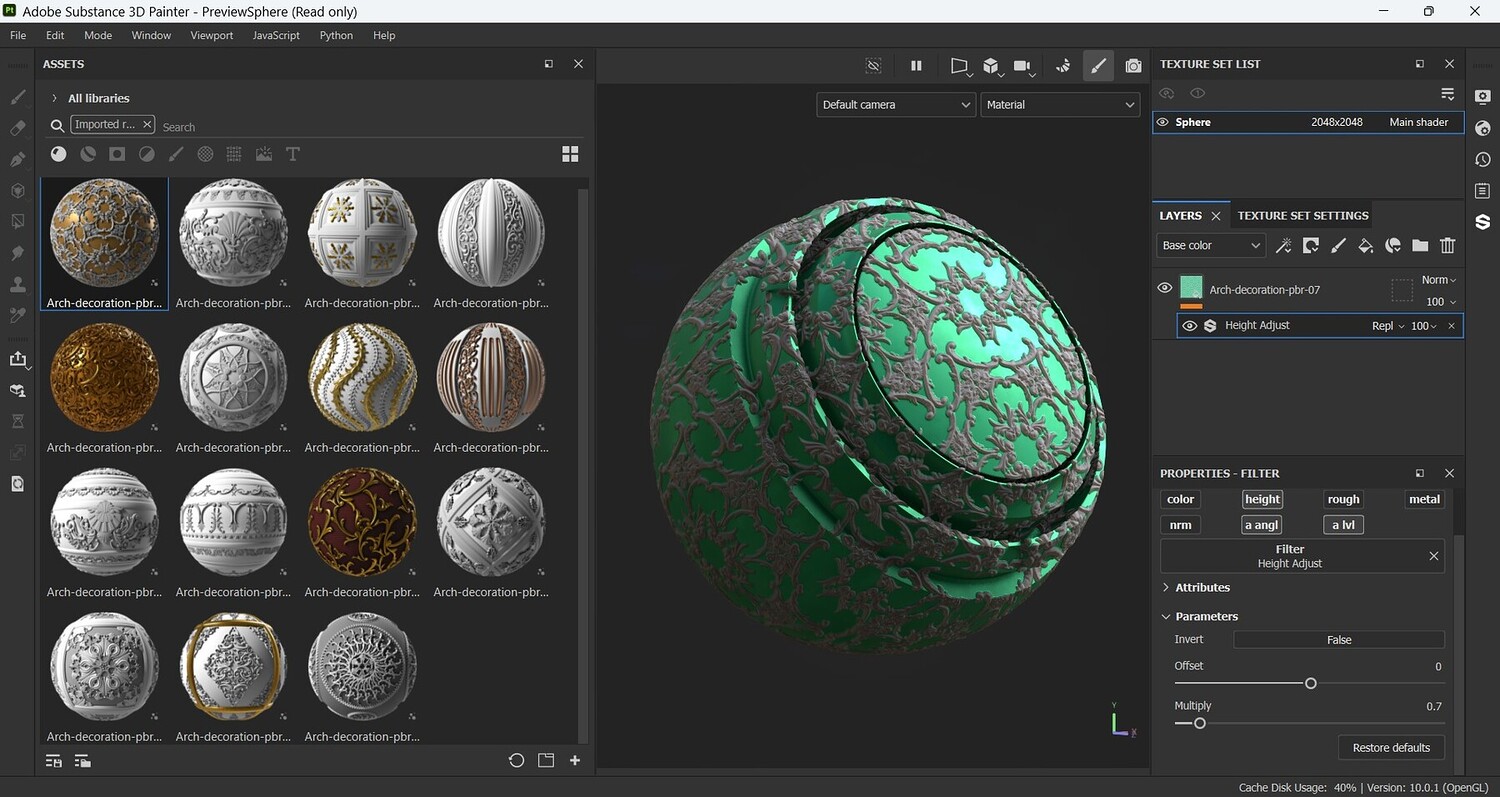Screen dimensions: 1500x797
Task: Add a fill layer with bucket icon
Action: 1365,245
